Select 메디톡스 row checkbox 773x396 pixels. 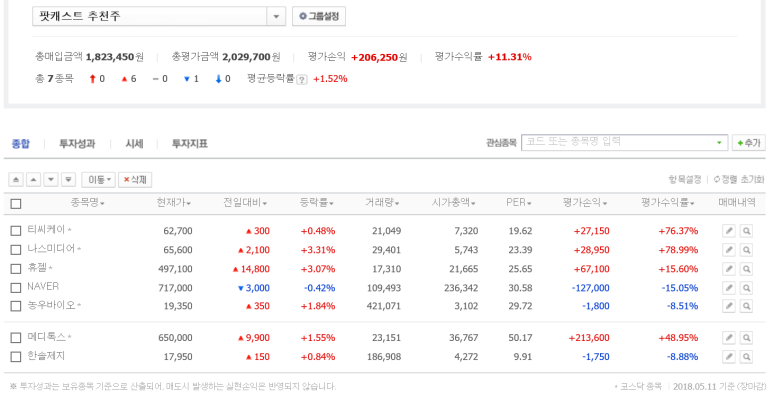click(16, 338)
